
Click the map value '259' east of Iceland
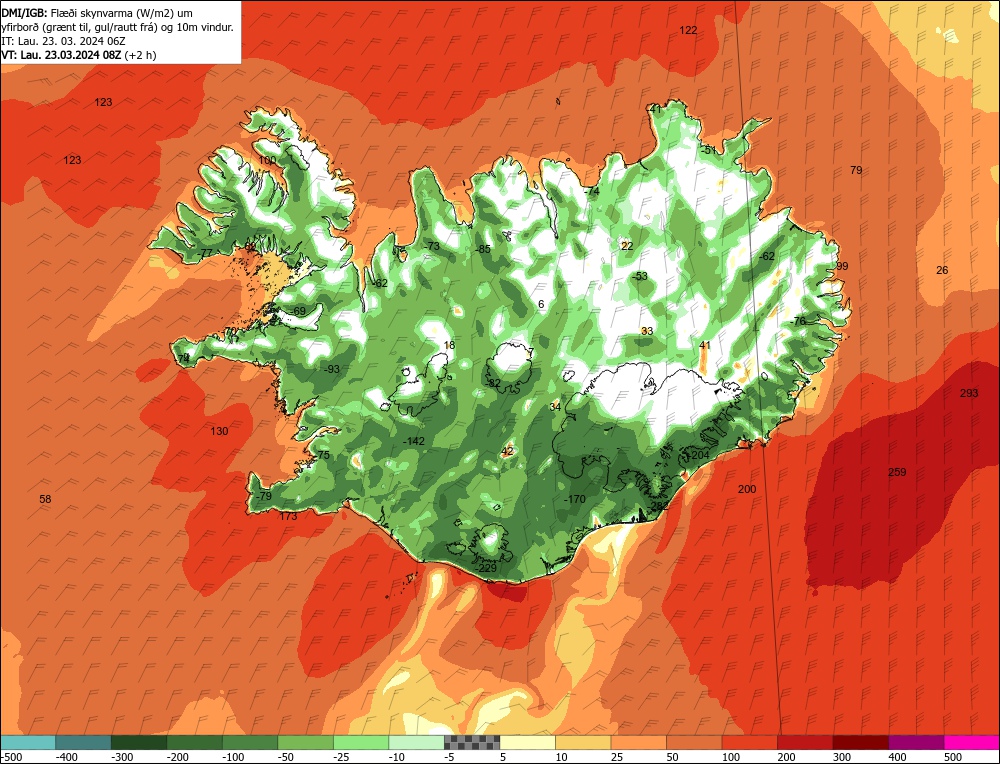tap(897, 472)
